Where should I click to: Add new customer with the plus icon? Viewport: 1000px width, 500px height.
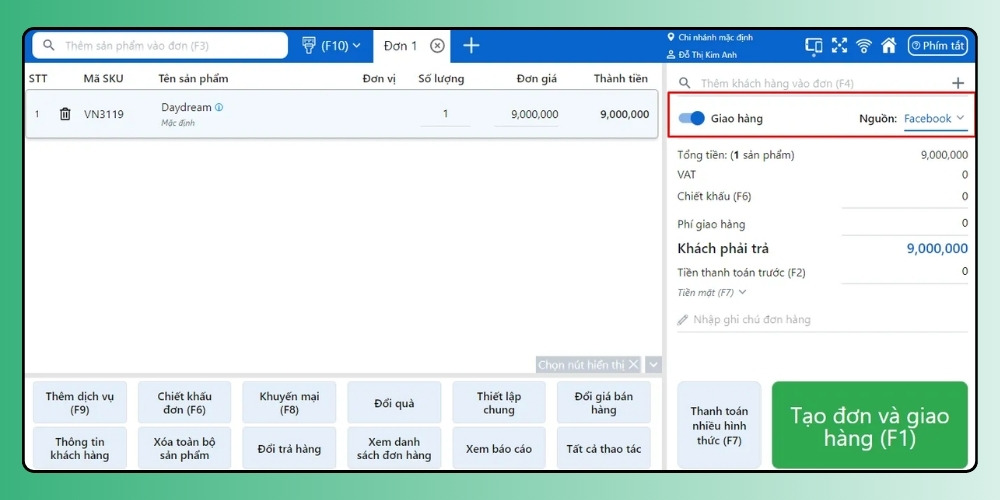pyautogui.click(x=958, y=83)
